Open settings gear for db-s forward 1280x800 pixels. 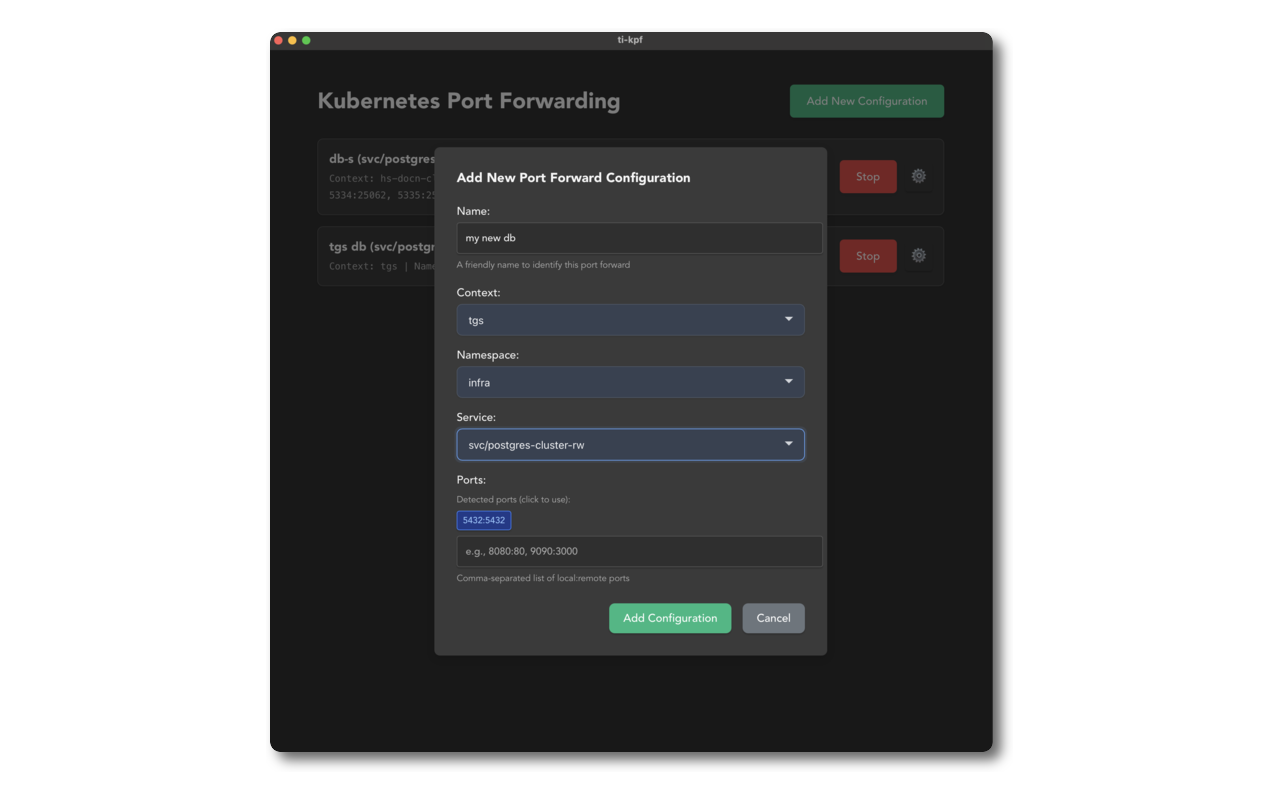(918, 176)
